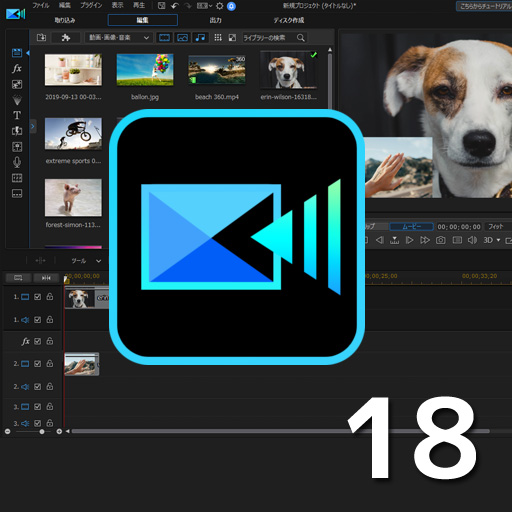The height and width of the screenshot is (512, 512).
Task: Open the 3D mode dropdown arrow
Action: 499,240
